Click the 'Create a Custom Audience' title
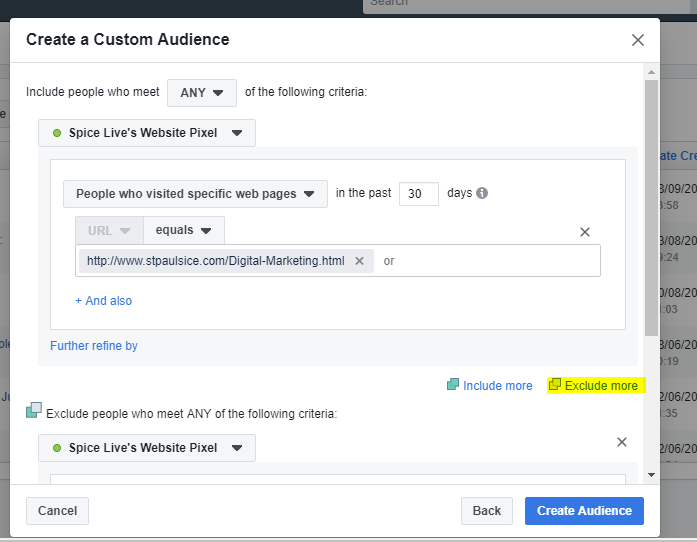Image resolution: width=697 pixels, height=542 pixels. point(128,40)
